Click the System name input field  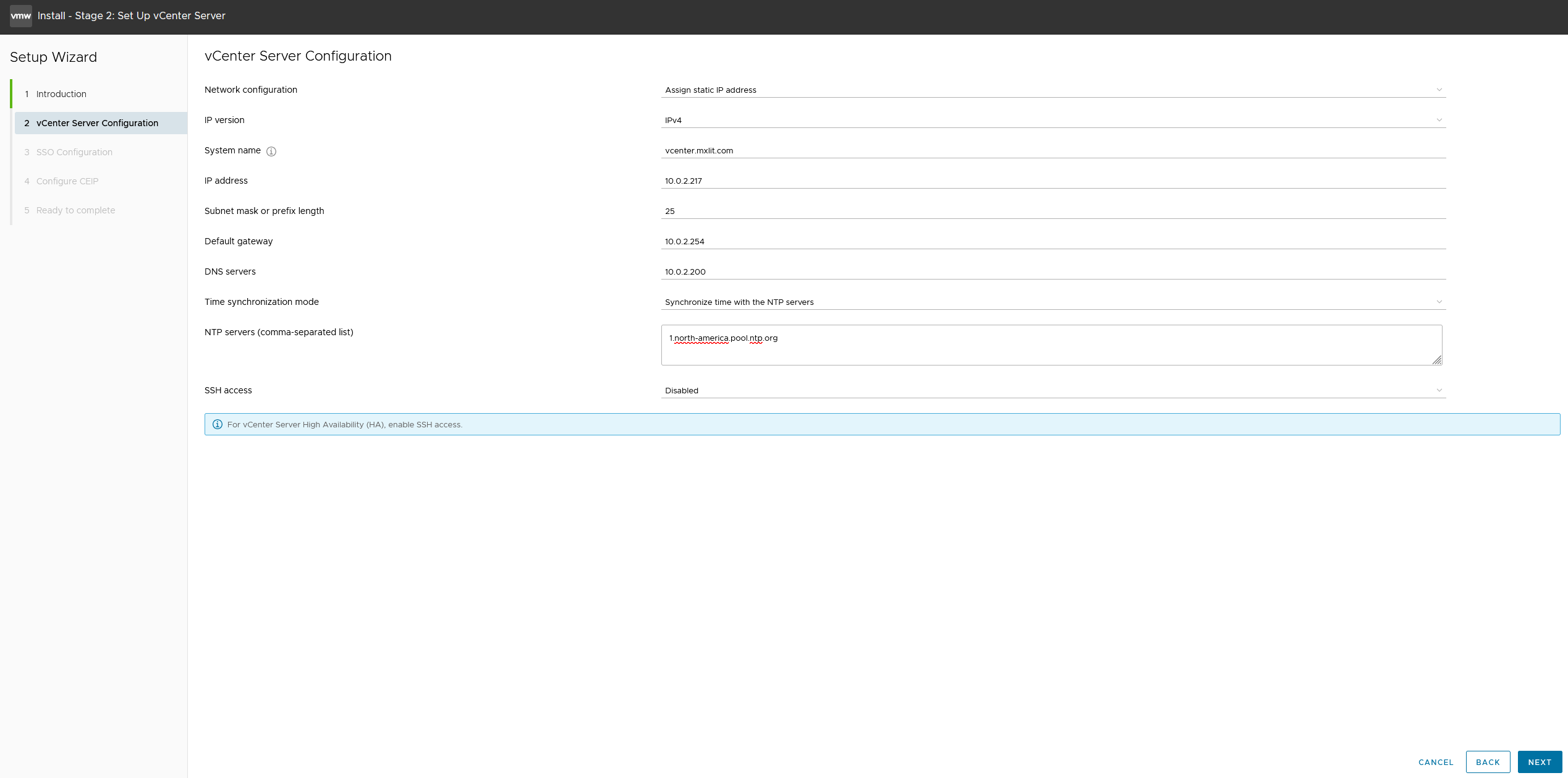tap(1053, 150)
